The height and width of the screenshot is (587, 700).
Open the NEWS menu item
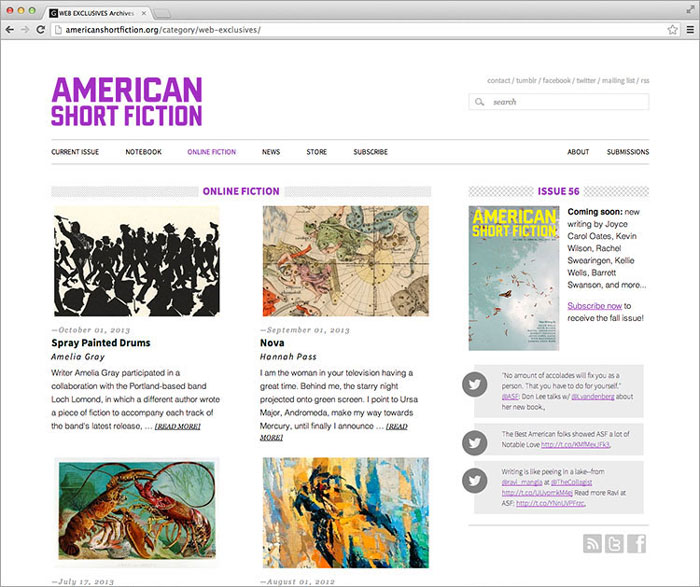pos(271,152)
